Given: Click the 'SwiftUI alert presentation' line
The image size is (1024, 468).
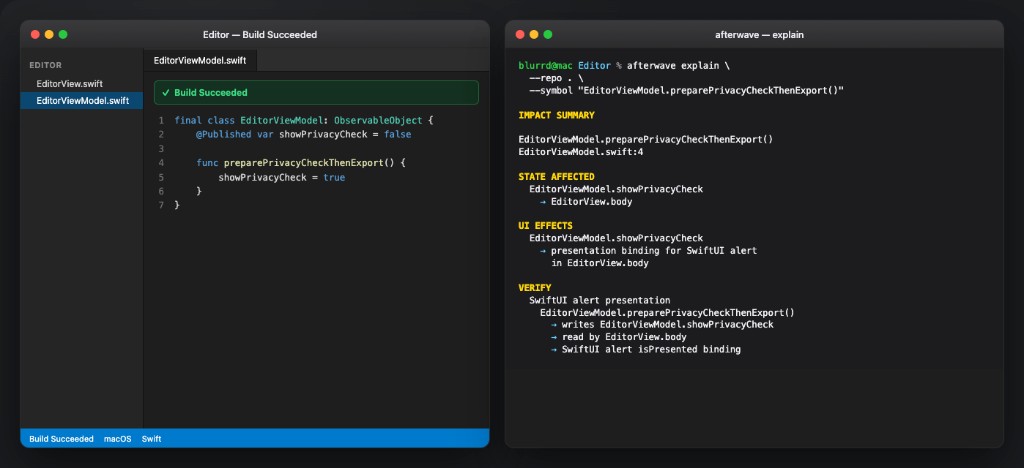Looking at the screenshot, I should [600, 300].
